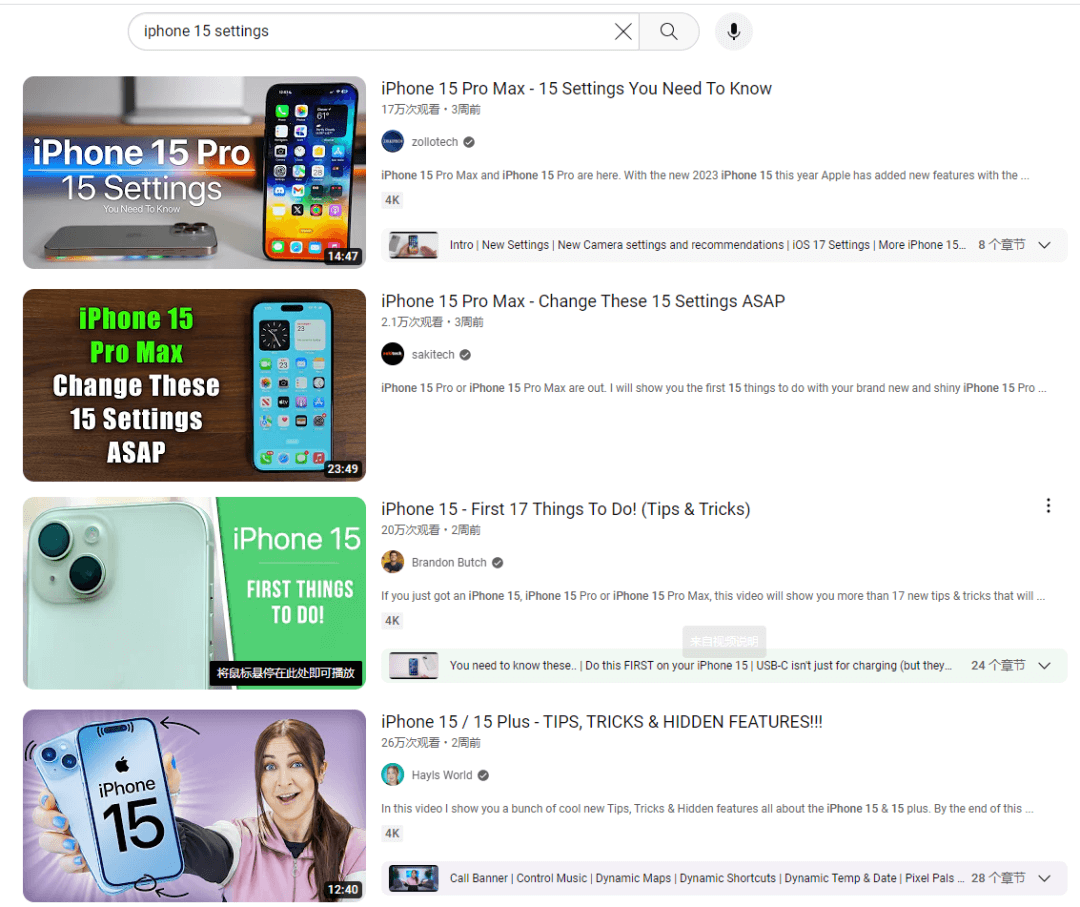Expand the 24 chapters list
Image resolution: width=1080 pixels, height=907 pixels.
(x=1045, y=665)
